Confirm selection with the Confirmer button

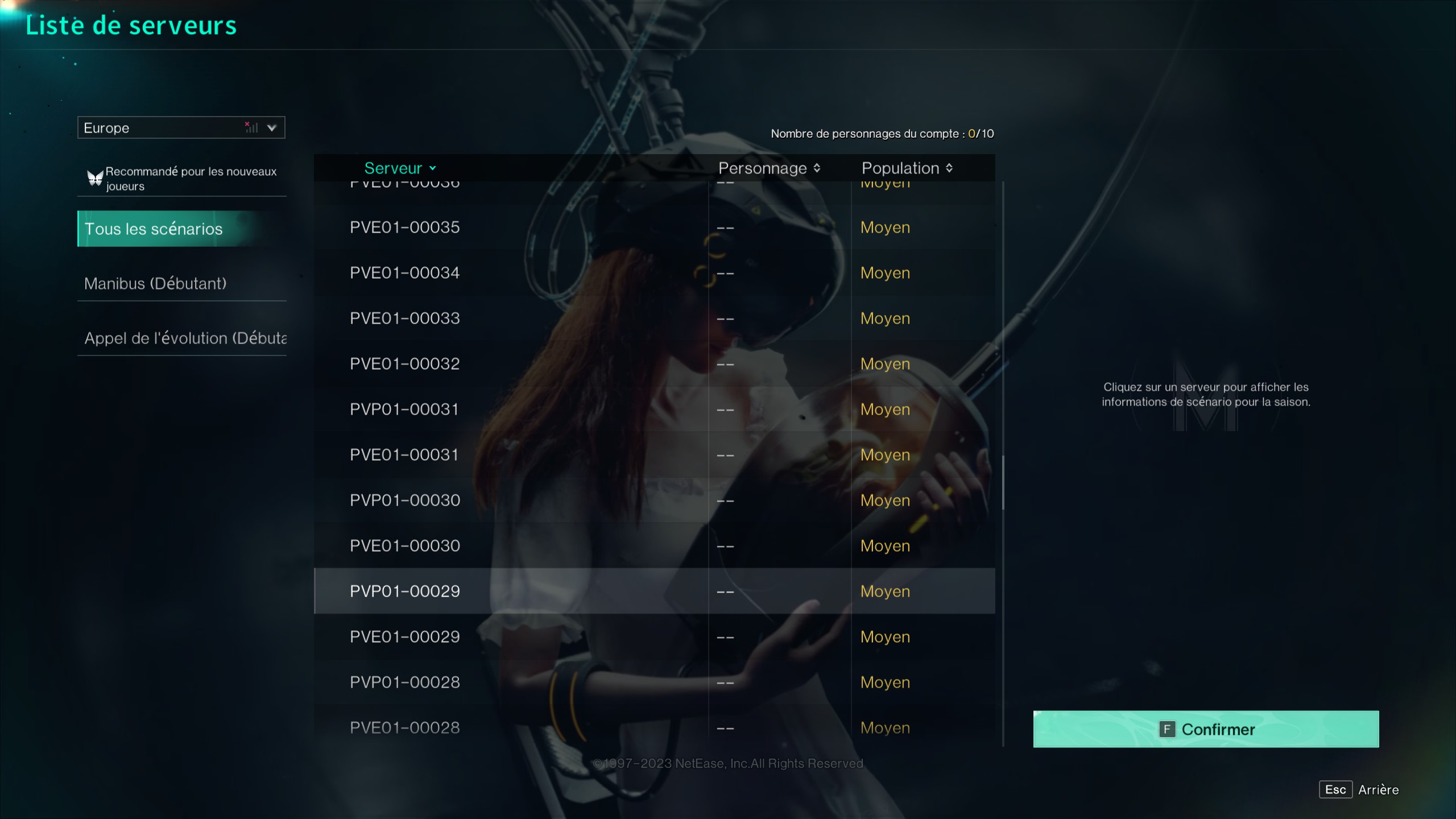[x=1206, y=729]
